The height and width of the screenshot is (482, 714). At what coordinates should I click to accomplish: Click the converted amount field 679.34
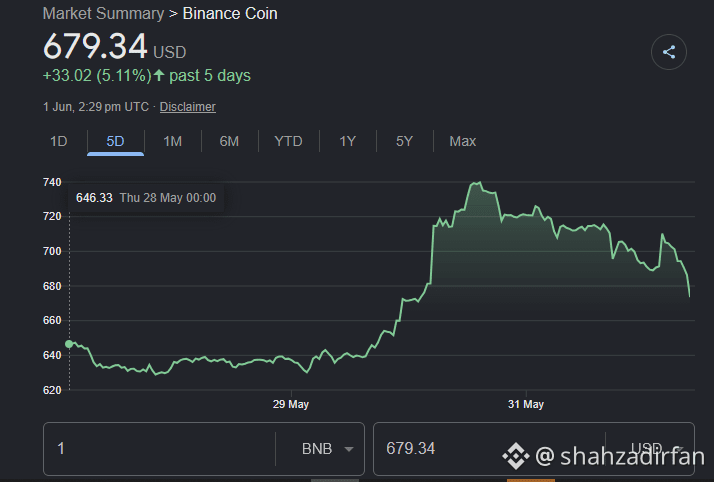coord(490,449)
